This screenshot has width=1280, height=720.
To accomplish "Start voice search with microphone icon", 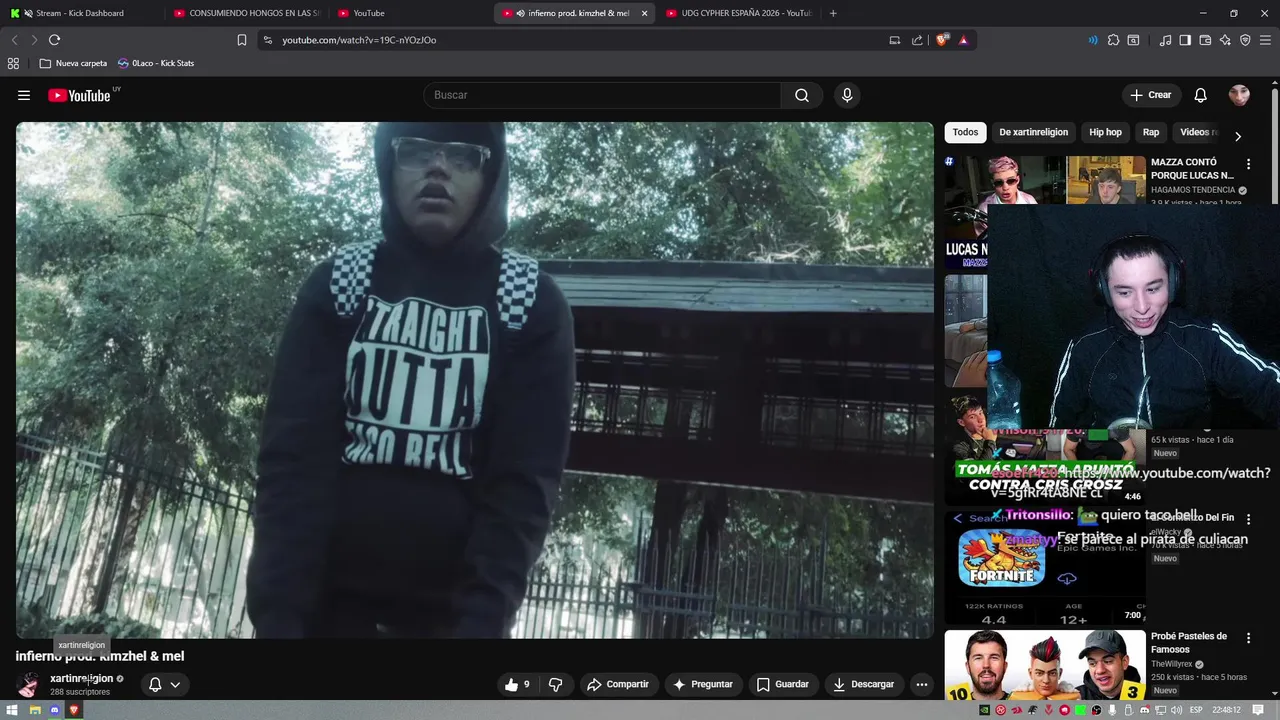I will (847, 95).
